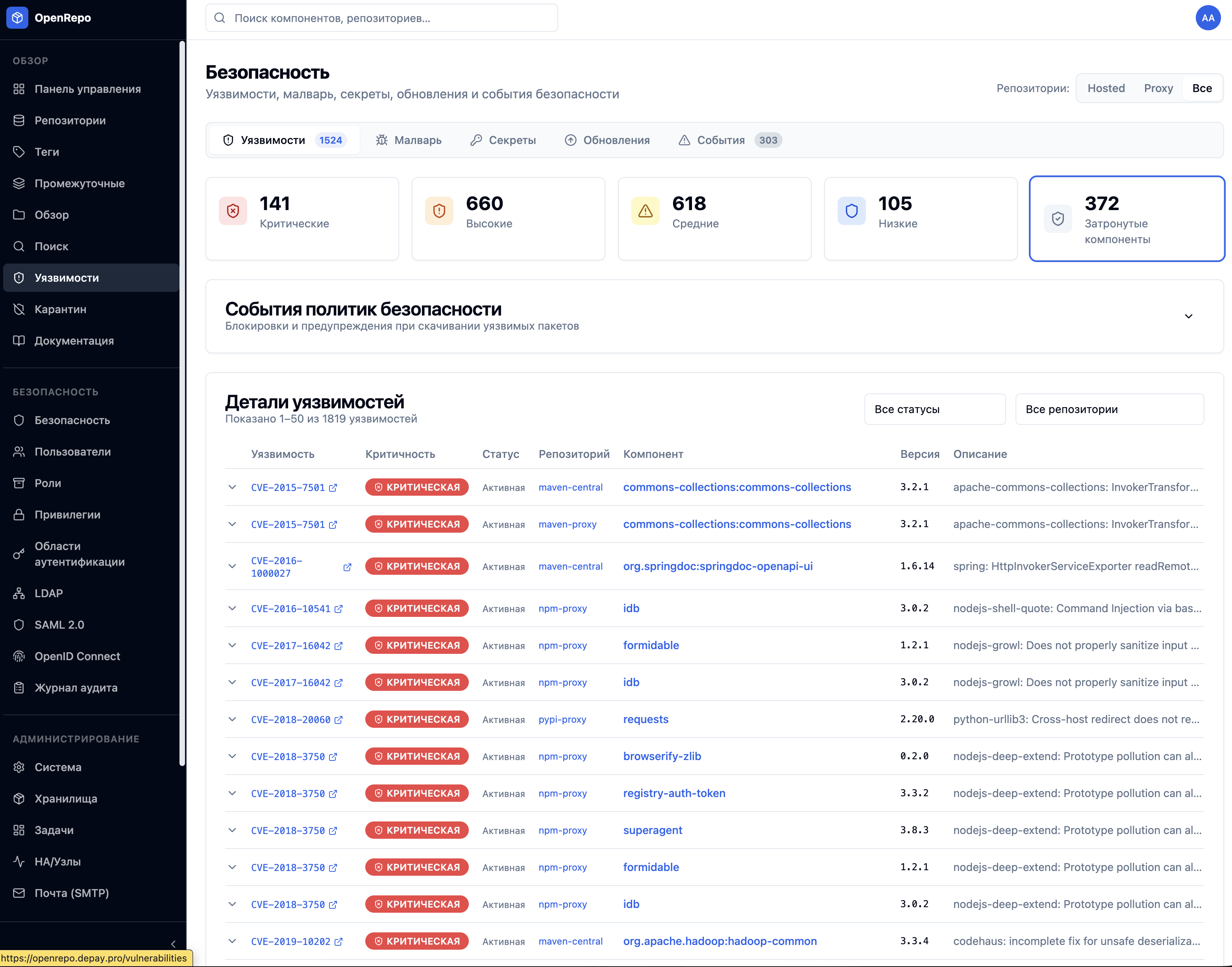Open Карантин in the sidebar

91,309
